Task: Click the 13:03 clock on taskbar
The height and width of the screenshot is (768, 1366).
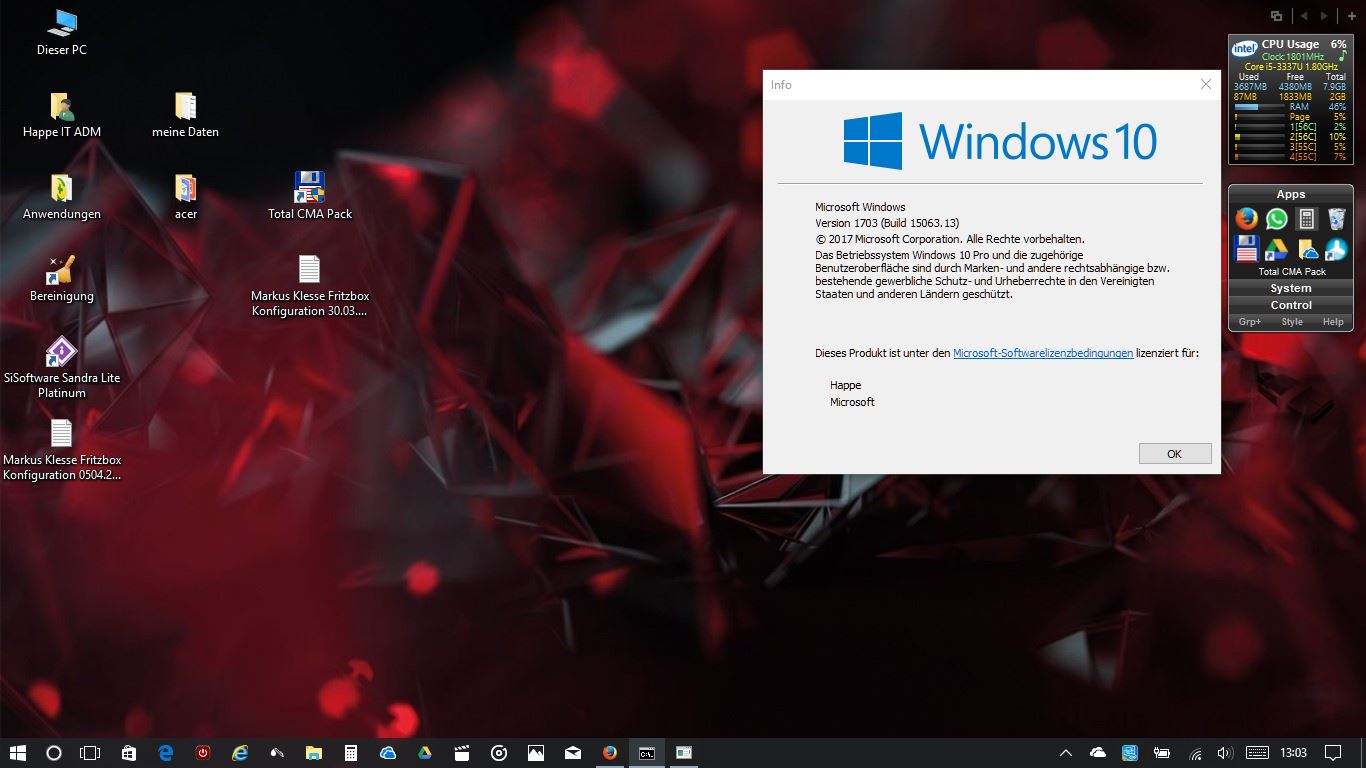Action: (x=1294, y=752)
